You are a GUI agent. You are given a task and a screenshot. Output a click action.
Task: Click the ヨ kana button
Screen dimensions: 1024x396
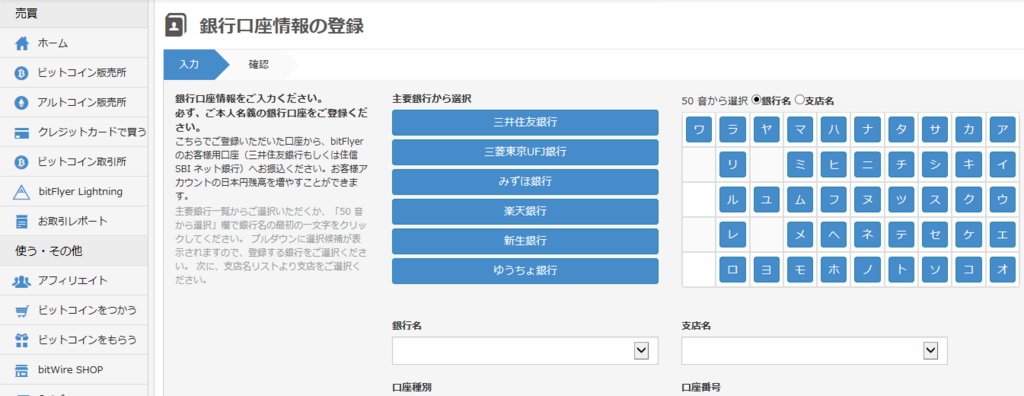(767, 269)
